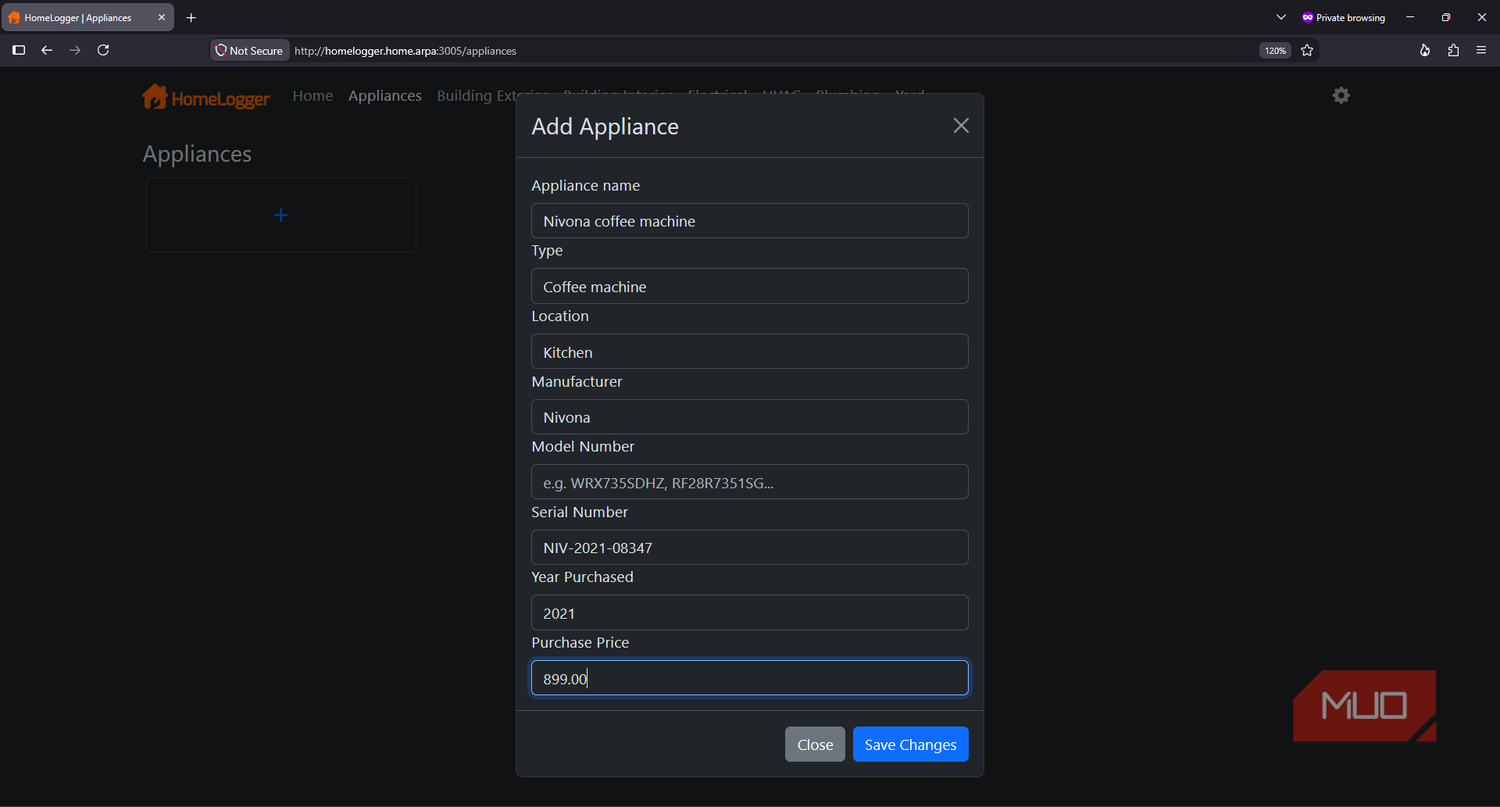Click the Not Secure shield indicator
The height and width of the screenshot is (807, 1500).
coord(249,50)
